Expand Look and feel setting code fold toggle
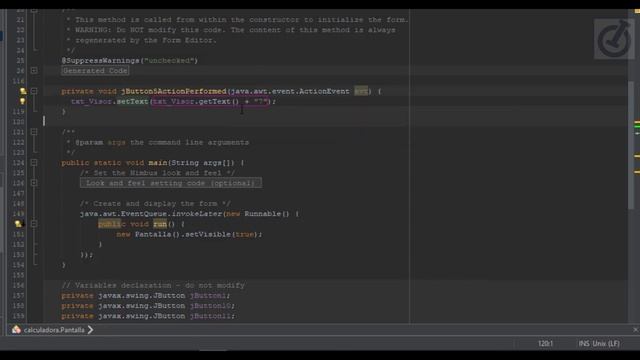 pos(34,183)
